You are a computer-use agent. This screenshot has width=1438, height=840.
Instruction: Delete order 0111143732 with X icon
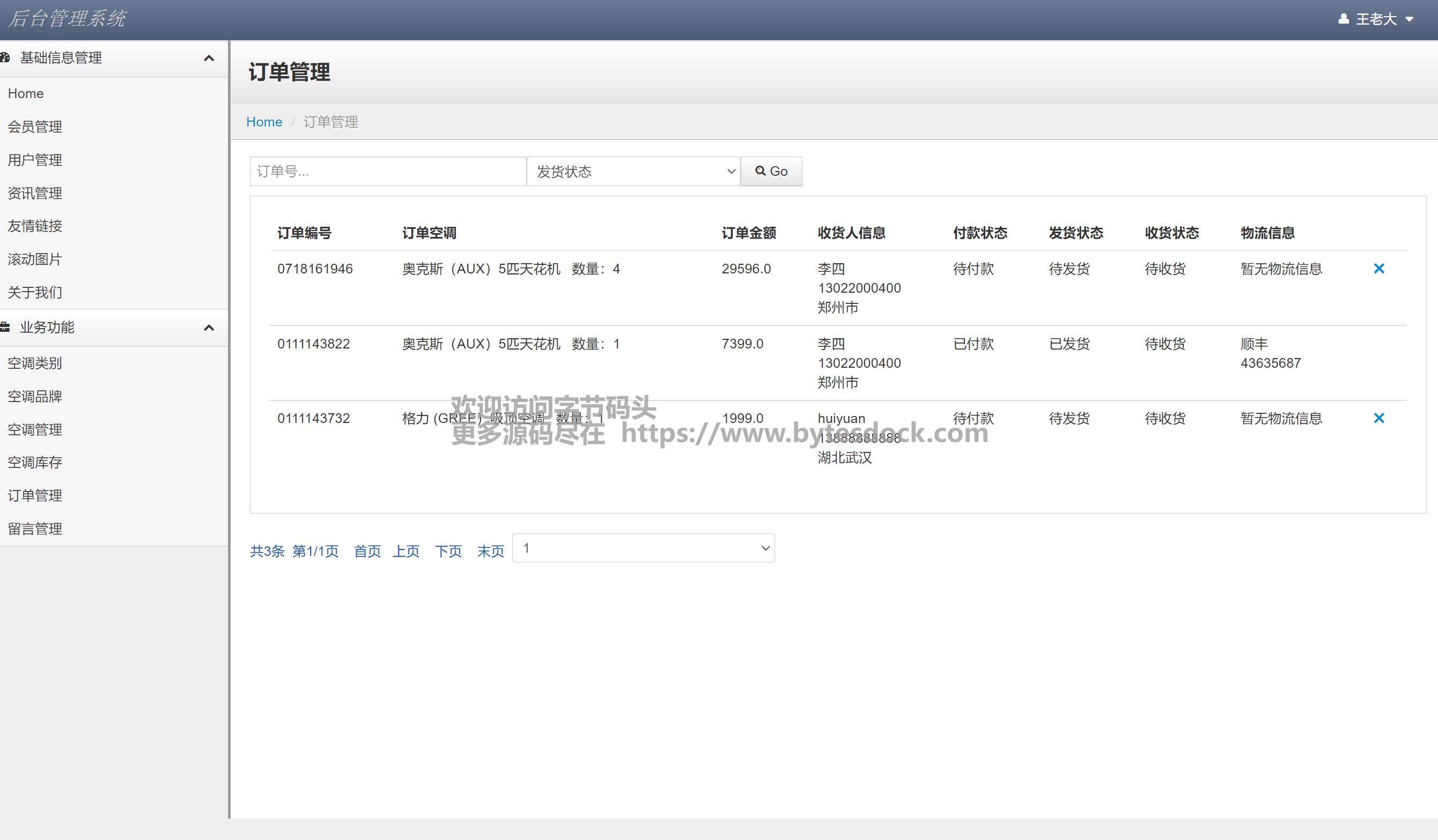(x=1378, y=418)
